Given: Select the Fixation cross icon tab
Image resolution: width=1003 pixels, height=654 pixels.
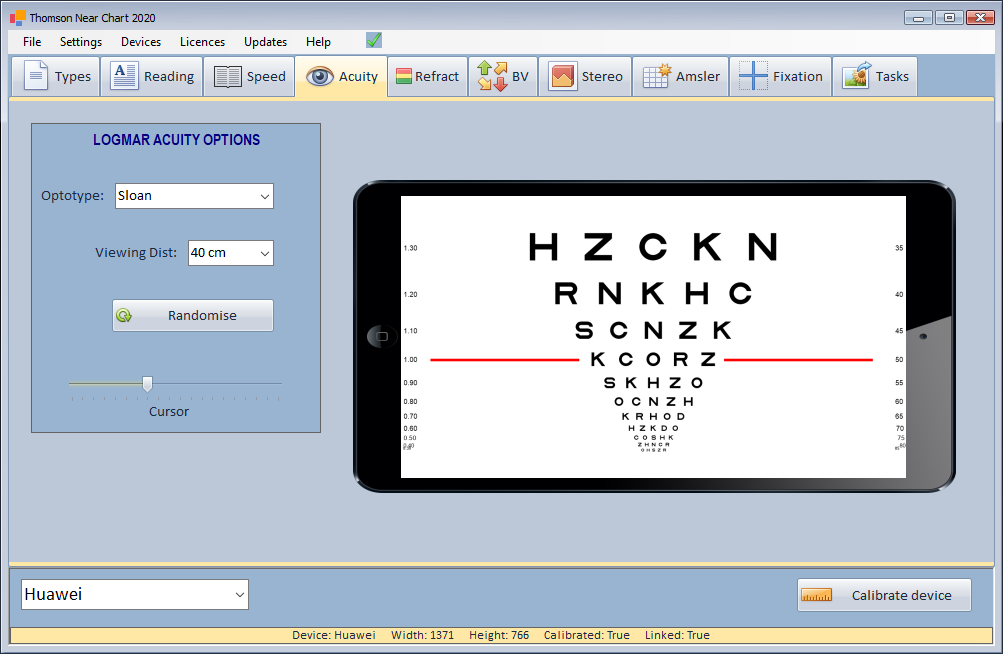Looking at the screenshot, I should point(753,77).
